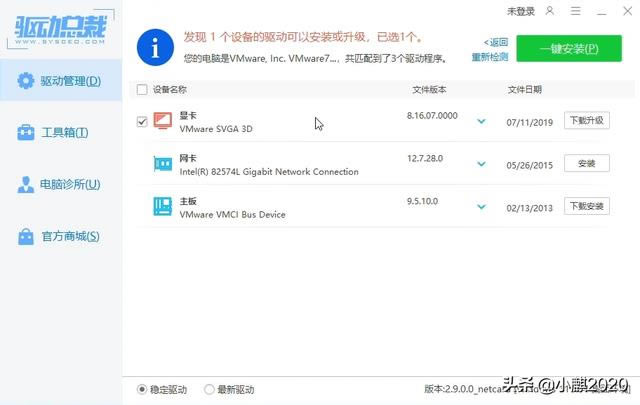Click the 网卡 category label
This screenshot has width=640, height=405.
click(x=188, y=158)
